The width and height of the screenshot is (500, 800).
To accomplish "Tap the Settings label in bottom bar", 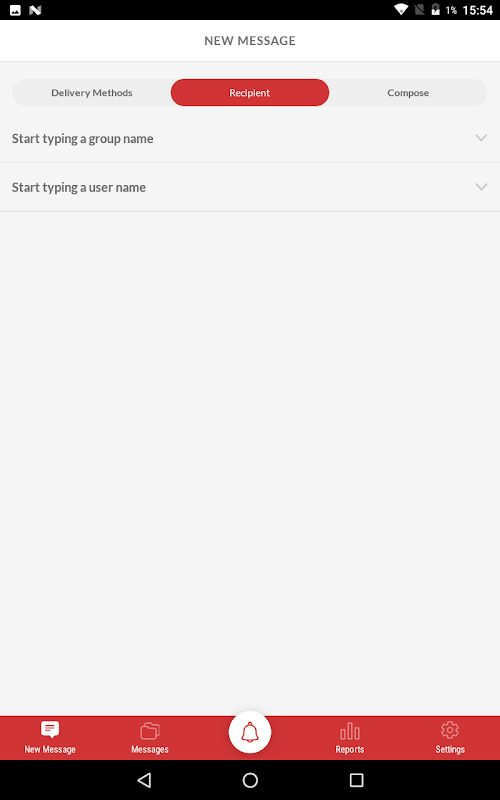I will 450,749.
